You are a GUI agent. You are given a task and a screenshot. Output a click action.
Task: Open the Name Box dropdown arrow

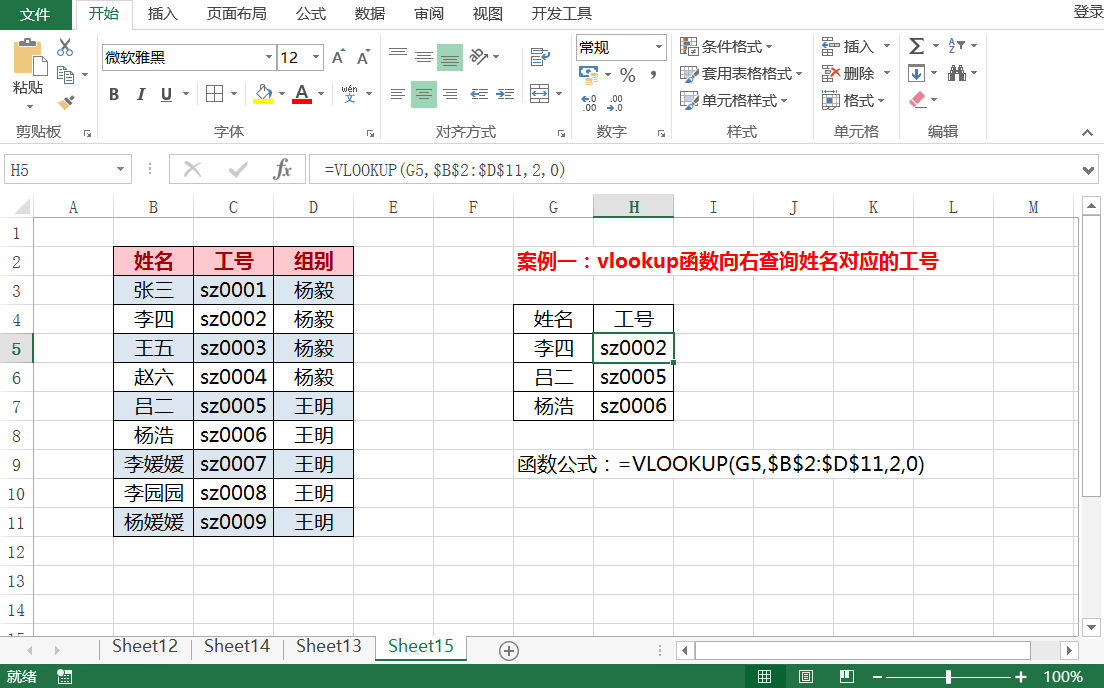tap(120, 169)
